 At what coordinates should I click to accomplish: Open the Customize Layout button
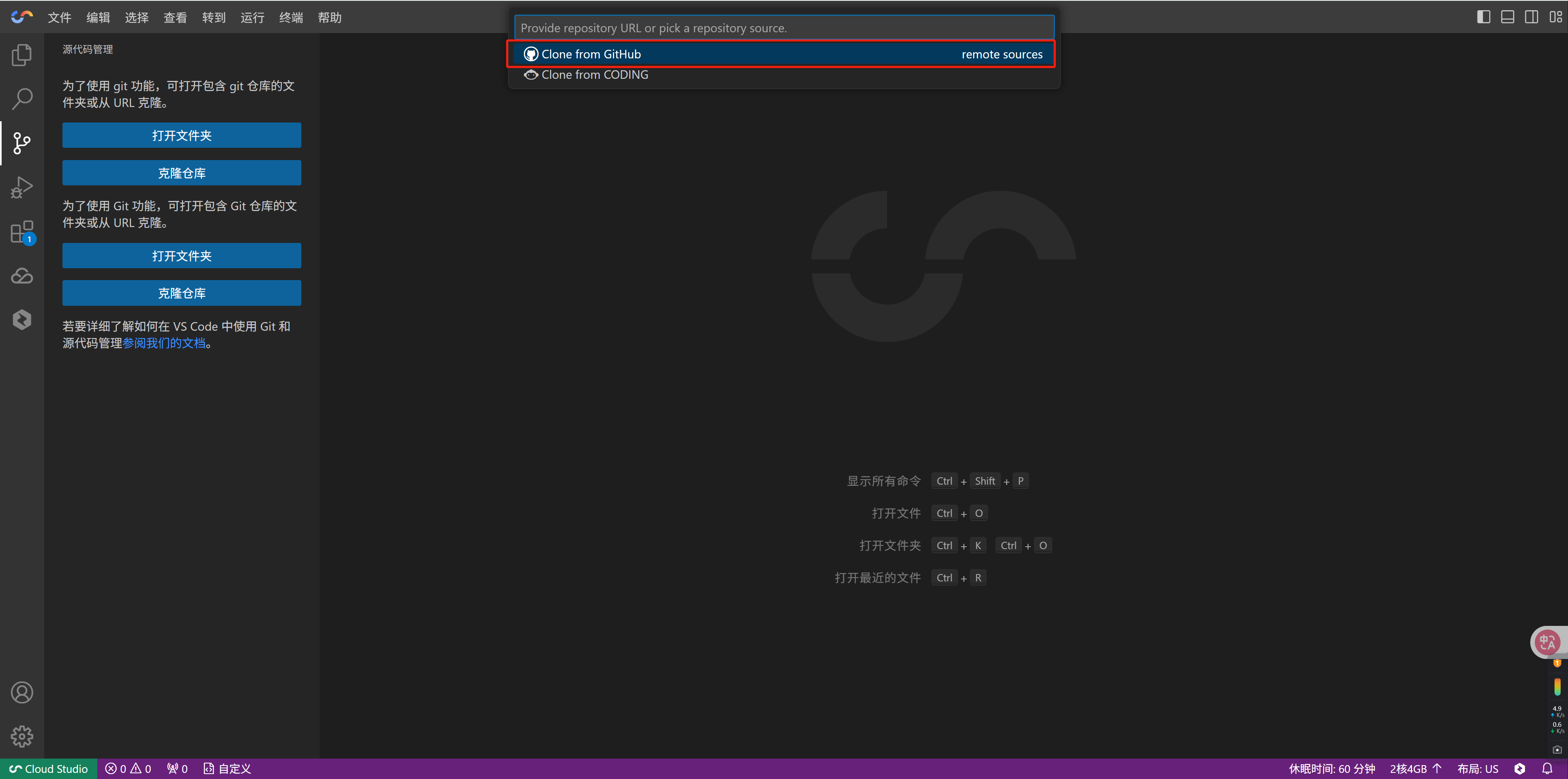pos(1555,17)
